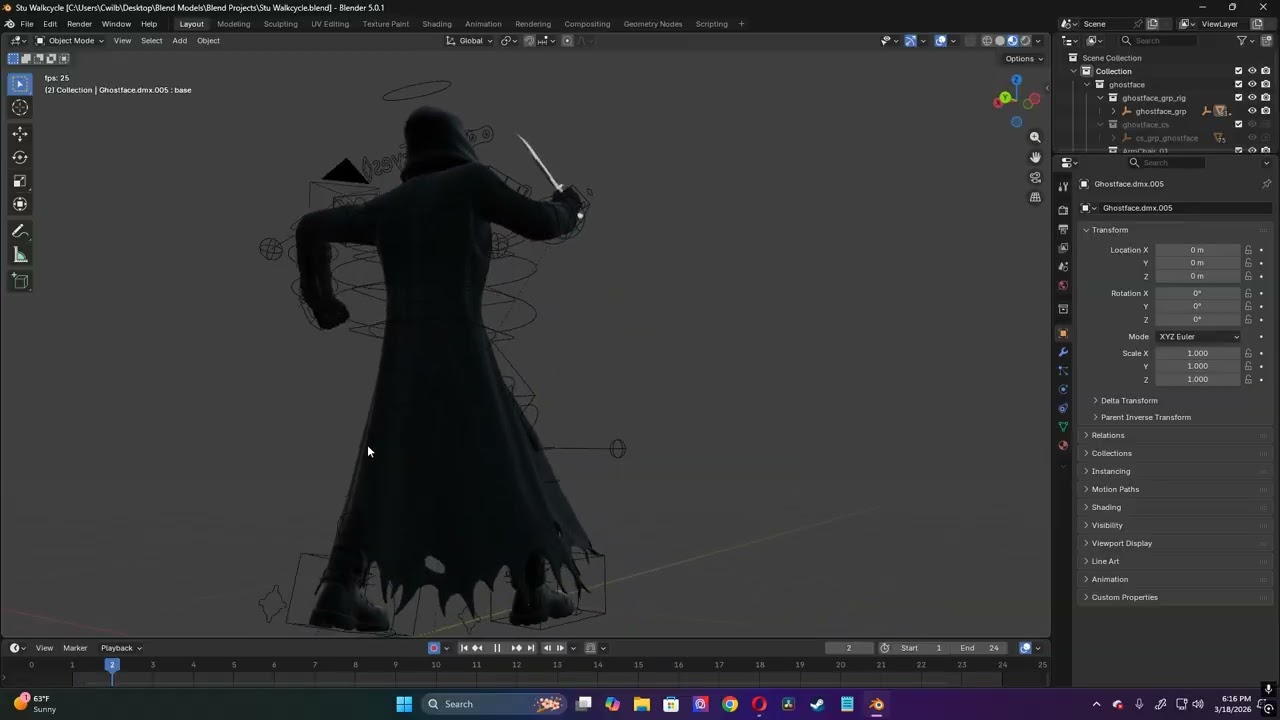Open the XYZ Euler rotation mode dropdown
Screen dimensions: 1280x720
point(1198,337)
